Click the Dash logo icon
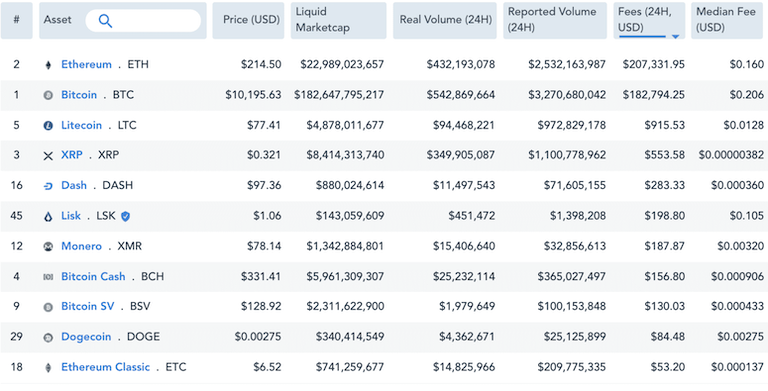 (48, 186)
